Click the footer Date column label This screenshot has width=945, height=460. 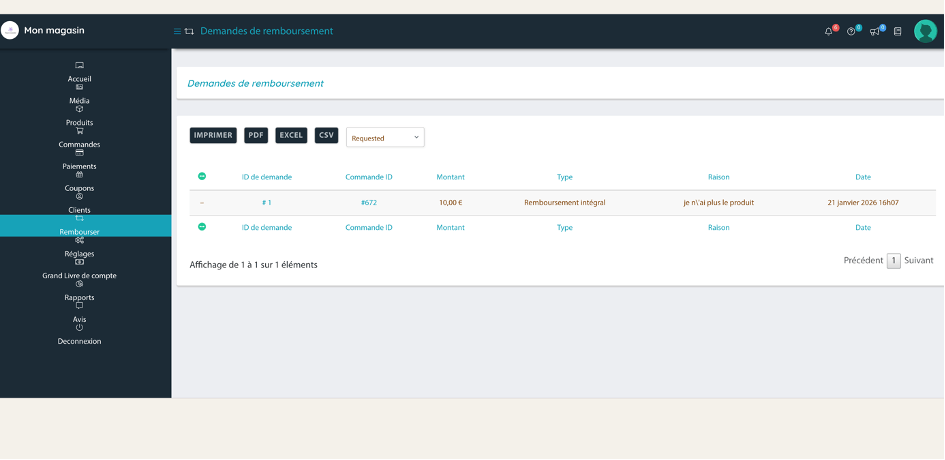click(x=863, y=228)
